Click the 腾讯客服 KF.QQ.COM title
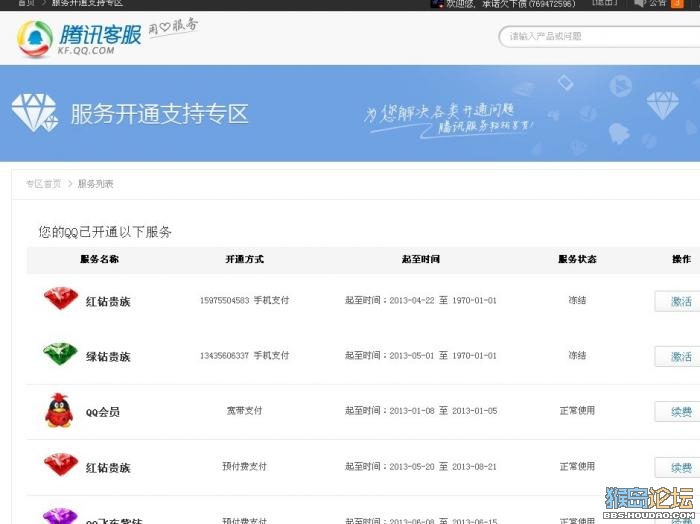700x524 pixels. pos(100,39)
